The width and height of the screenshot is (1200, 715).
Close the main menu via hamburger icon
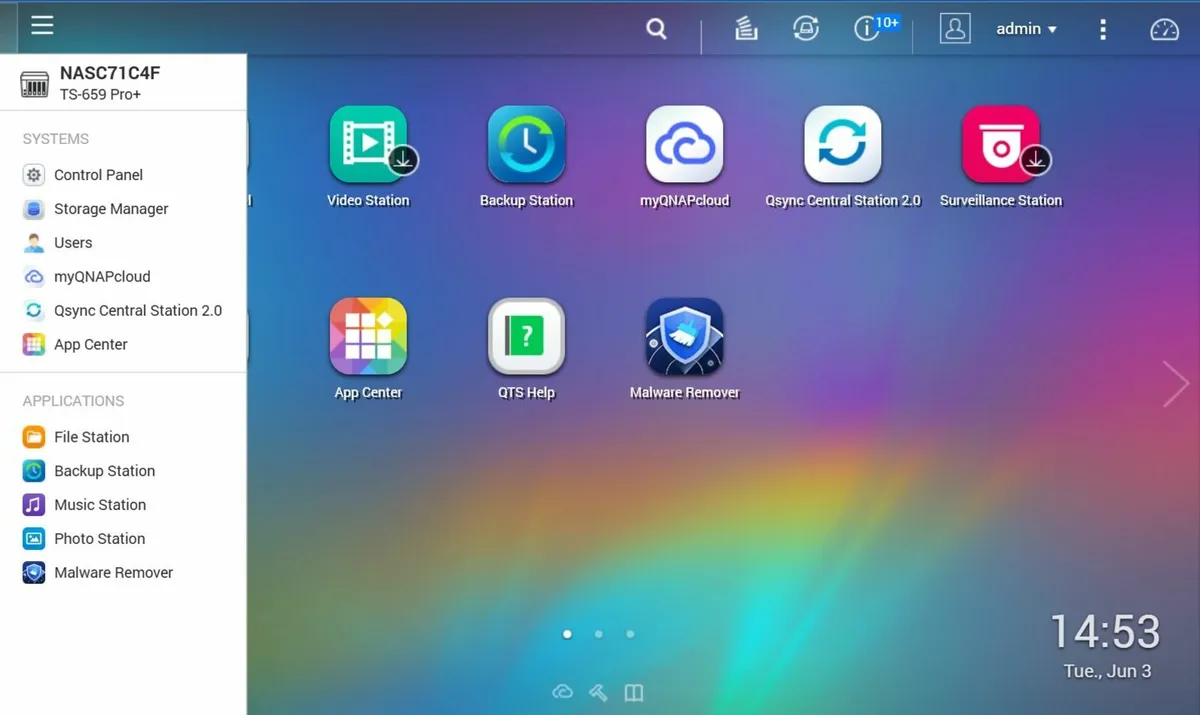pos(42,26)
